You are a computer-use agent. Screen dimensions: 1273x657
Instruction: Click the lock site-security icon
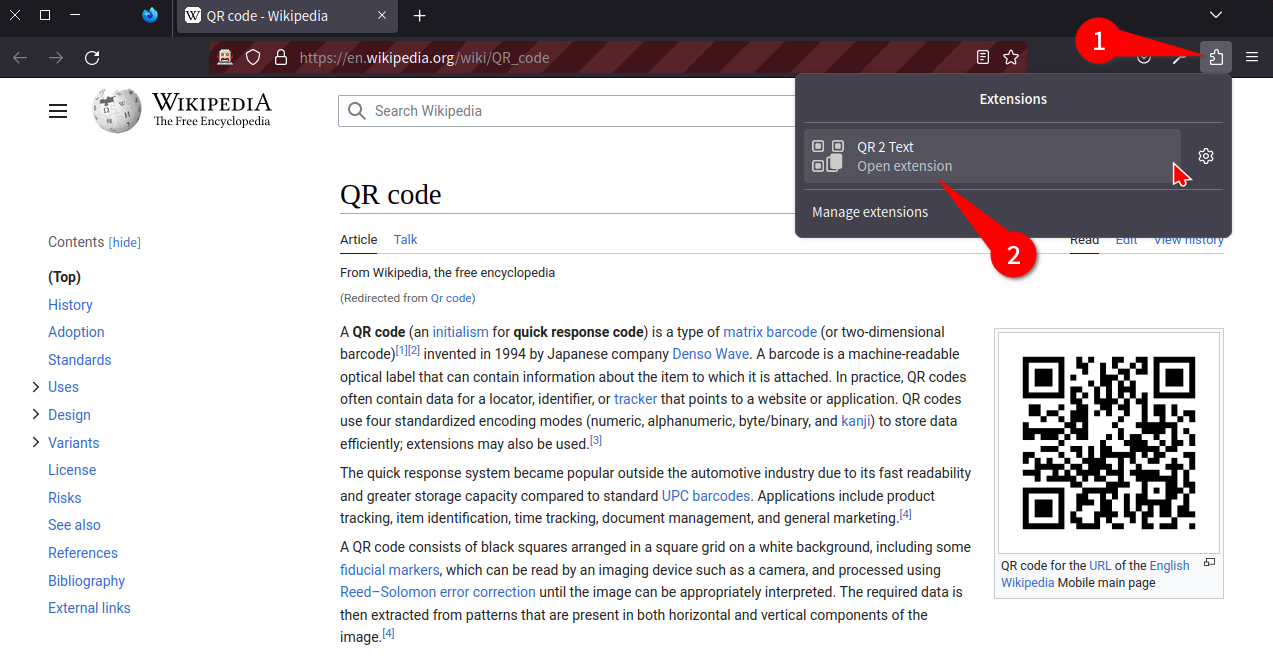281,57
